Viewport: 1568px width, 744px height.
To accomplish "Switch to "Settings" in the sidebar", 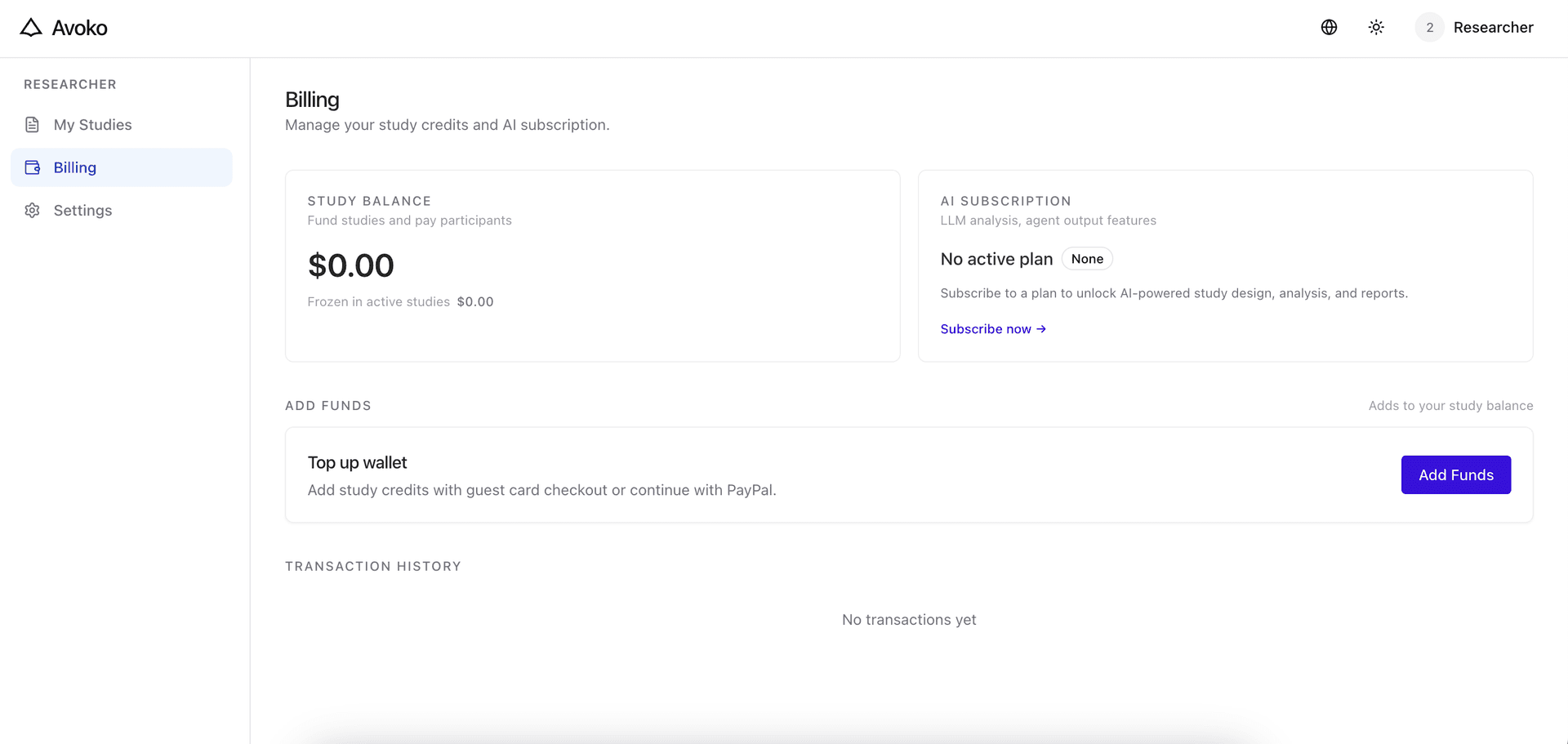I will coord(82,210).
